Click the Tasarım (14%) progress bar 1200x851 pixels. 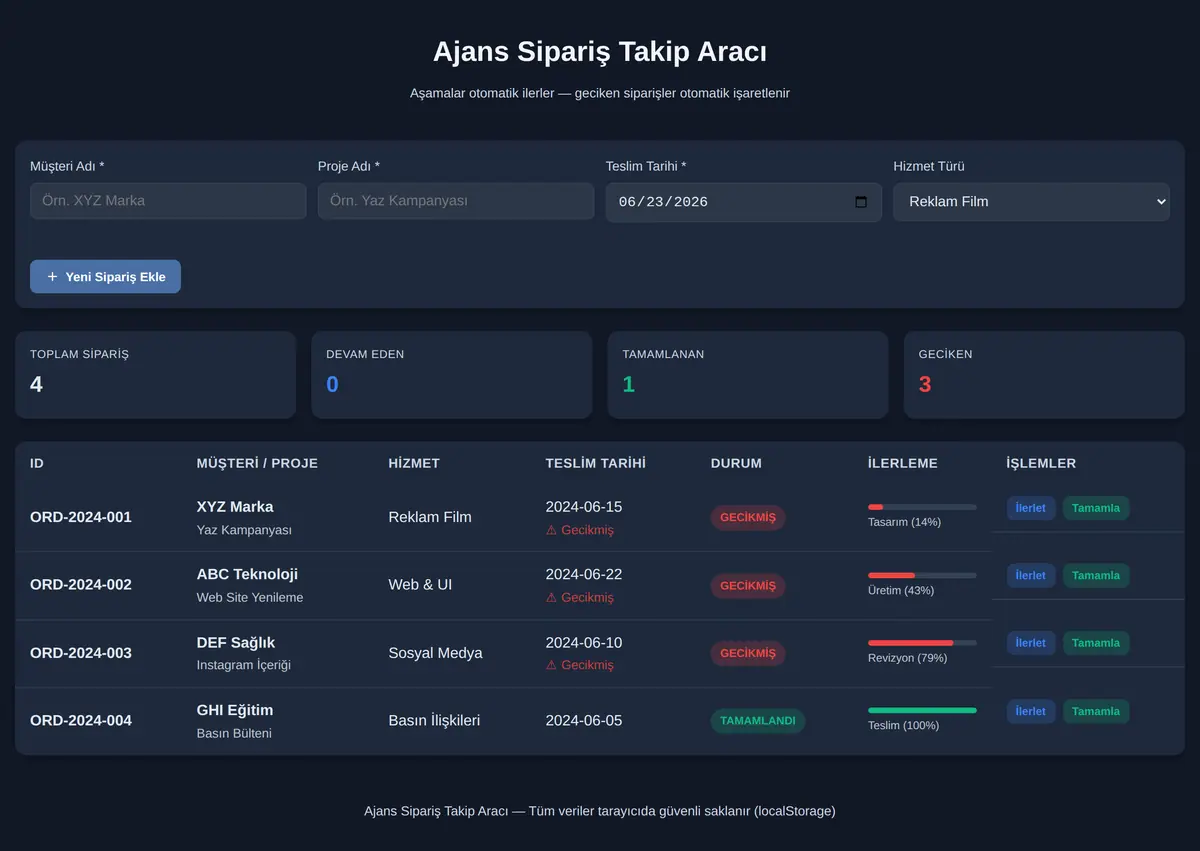pos(922,507)
